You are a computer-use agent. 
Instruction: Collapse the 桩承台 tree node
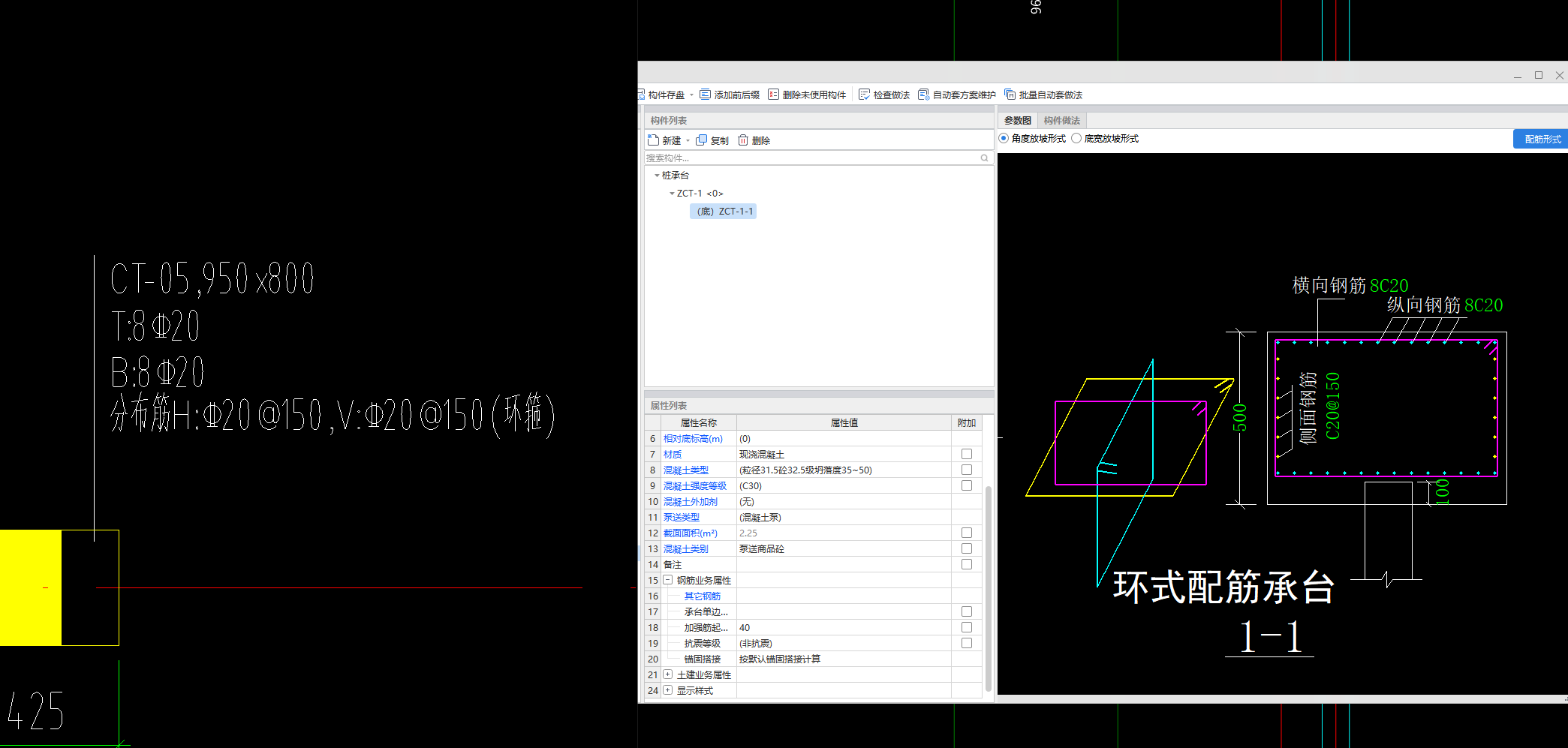pyautogui.click(x=657, y=176)
